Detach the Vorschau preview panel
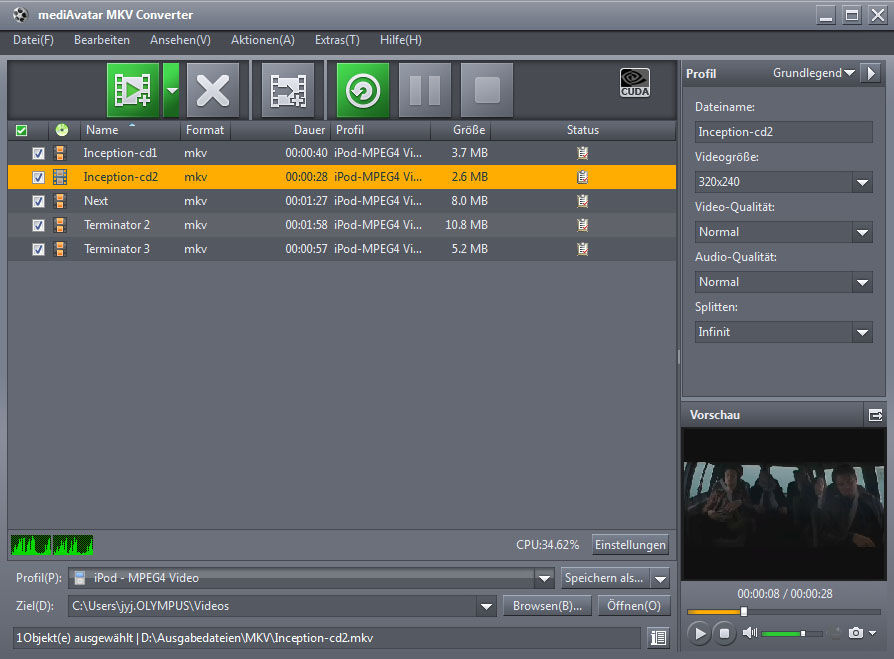The width and height of the screenshot is (894, 659). 875,415
